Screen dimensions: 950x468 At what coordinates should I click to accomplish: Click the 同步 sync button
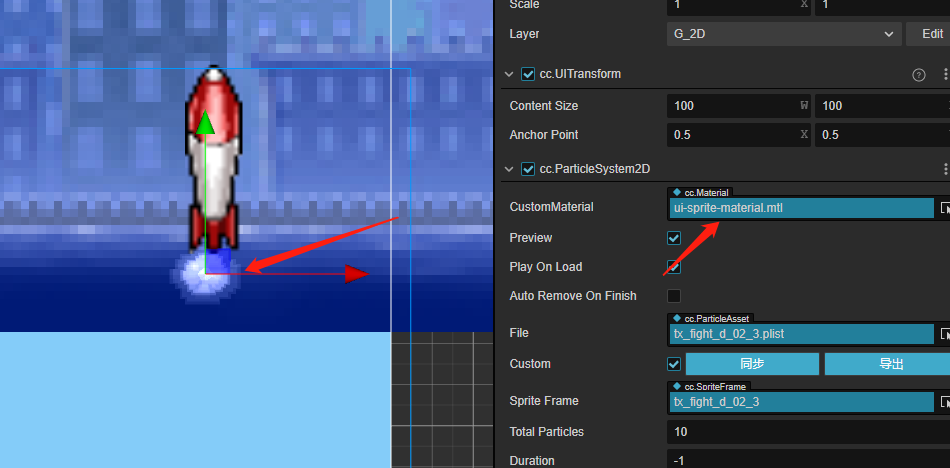tap(752, 364)
